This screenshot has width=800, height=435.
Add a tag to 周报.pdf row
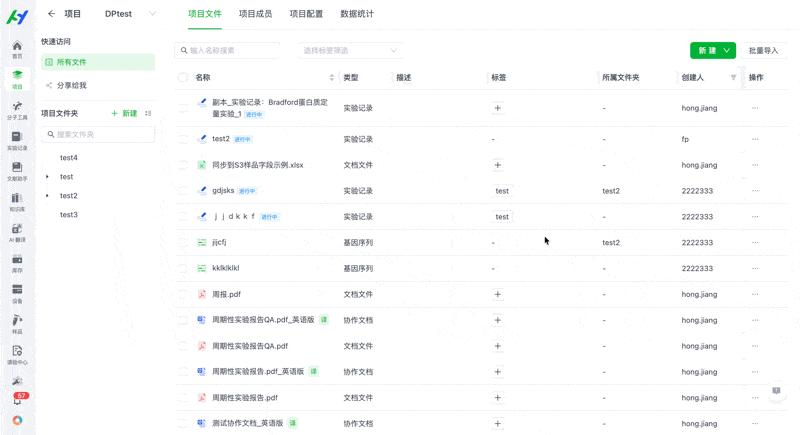coord(497,294)
